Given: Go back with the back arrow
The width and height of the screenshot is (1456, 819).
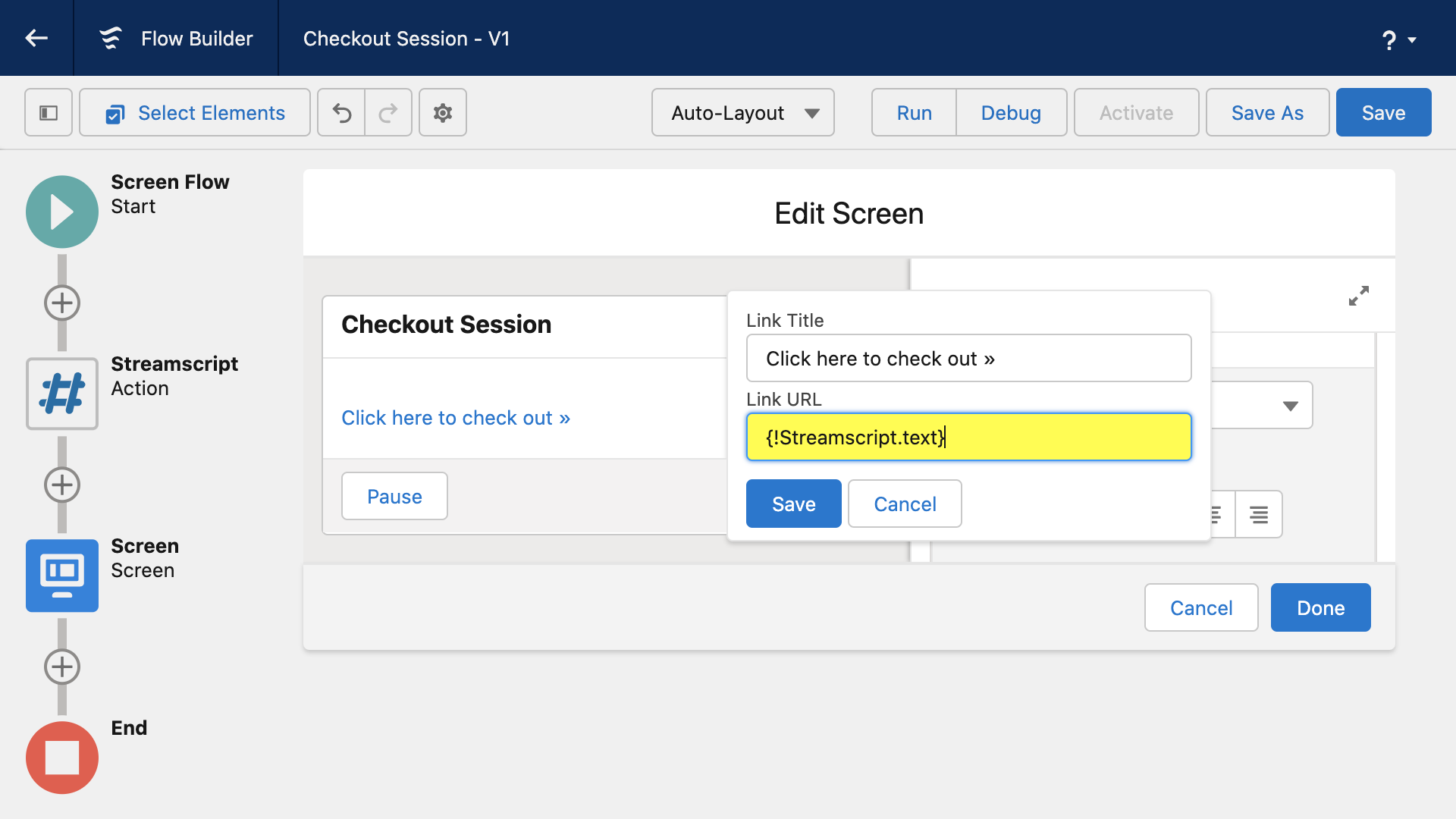Looking at the screenshot, I should (36, 38).
